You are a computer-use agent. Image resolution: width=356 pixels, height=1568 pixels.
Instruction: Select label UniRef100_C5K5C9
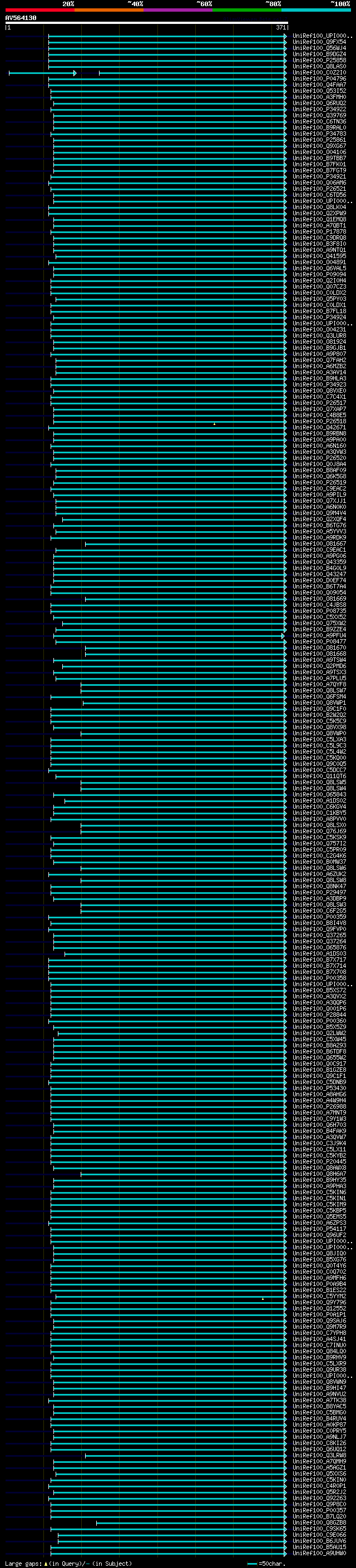pos(319,721)
